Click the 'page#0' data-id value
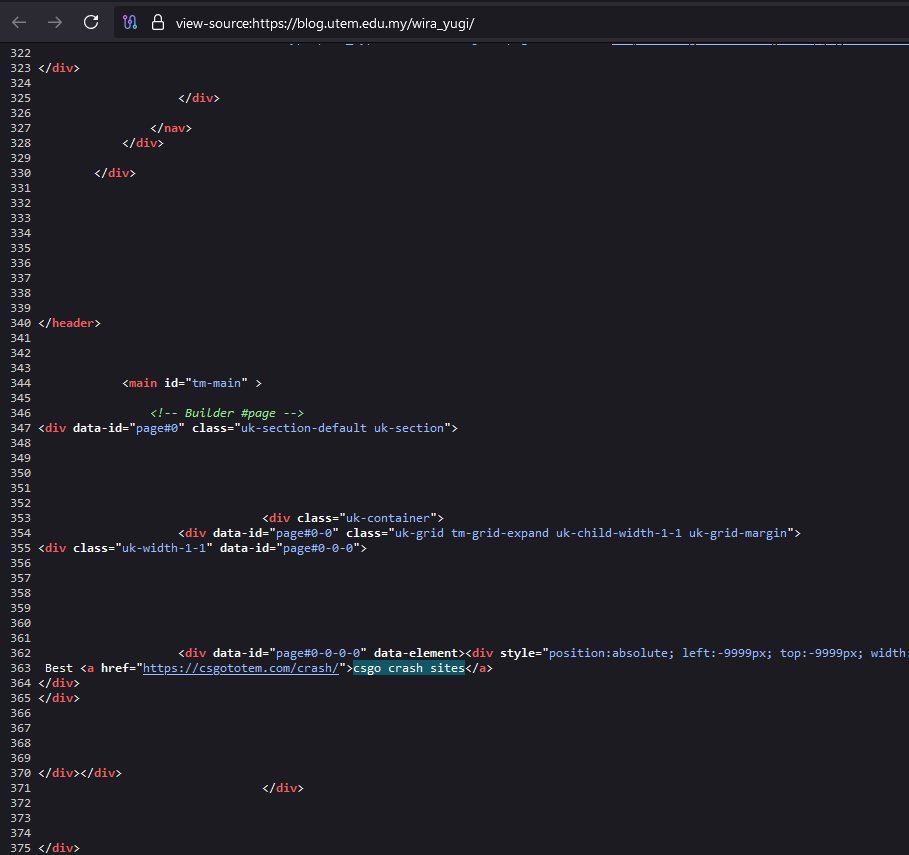909x855 pixels. click(157, 428)
